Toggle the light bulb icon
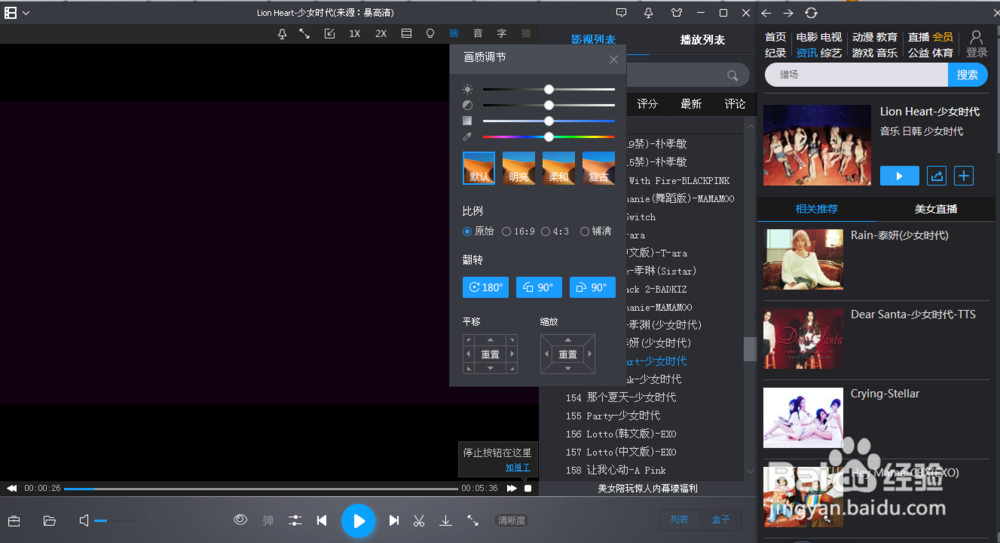Image resolution: width=1000 pixels, height=543 pixels. 430,33
